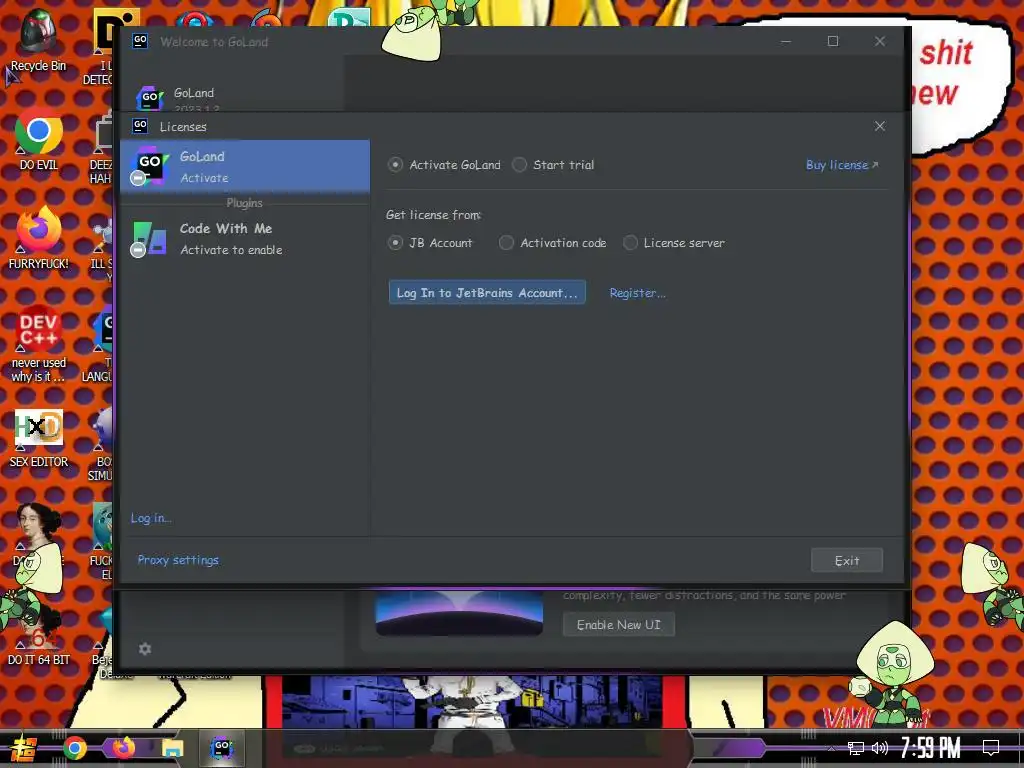
Task: Close the Licenses dialog
Action: click(x=880, y=126)
